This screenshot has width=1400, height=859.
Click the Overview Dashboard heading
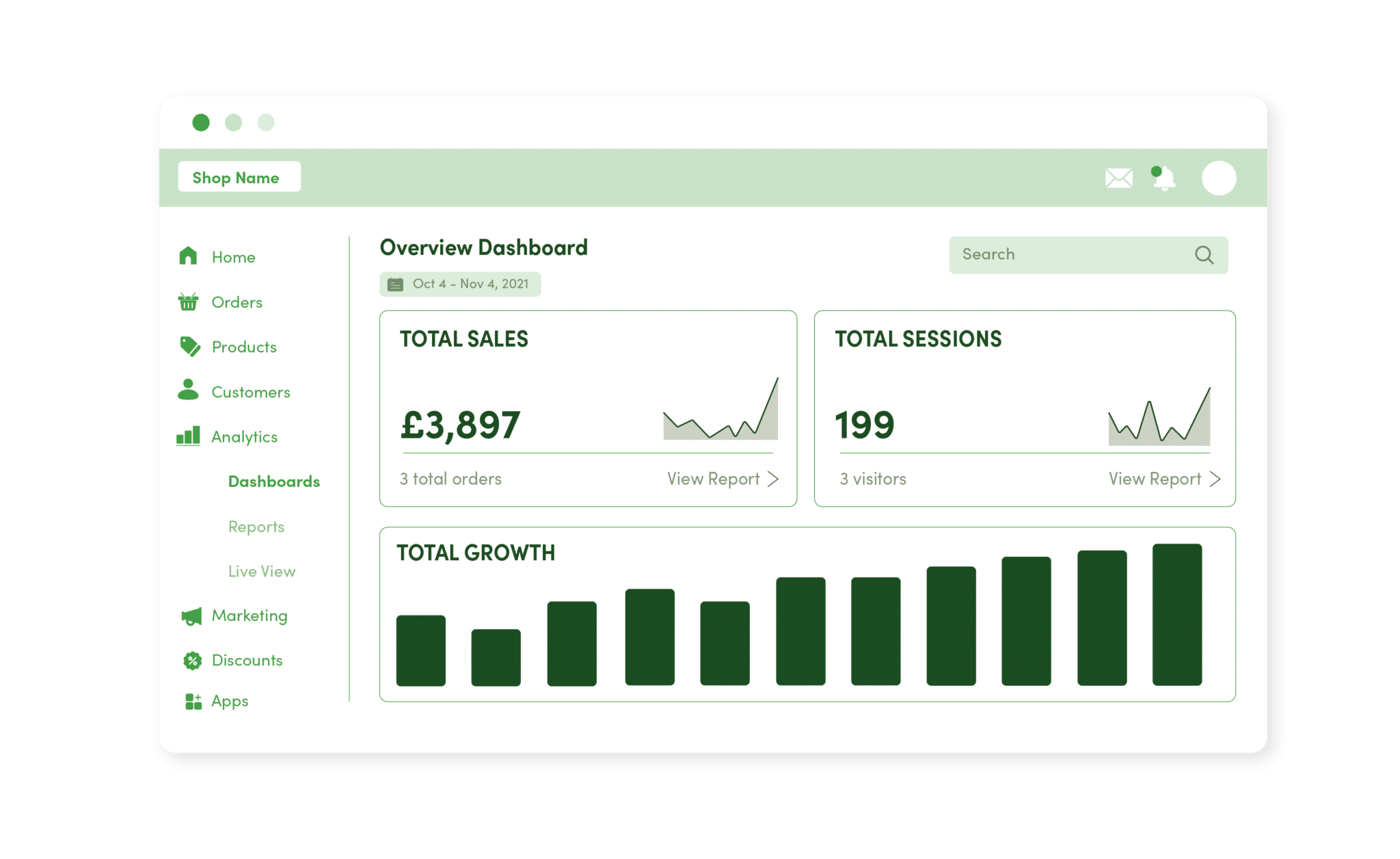click(x=484, y=248)
